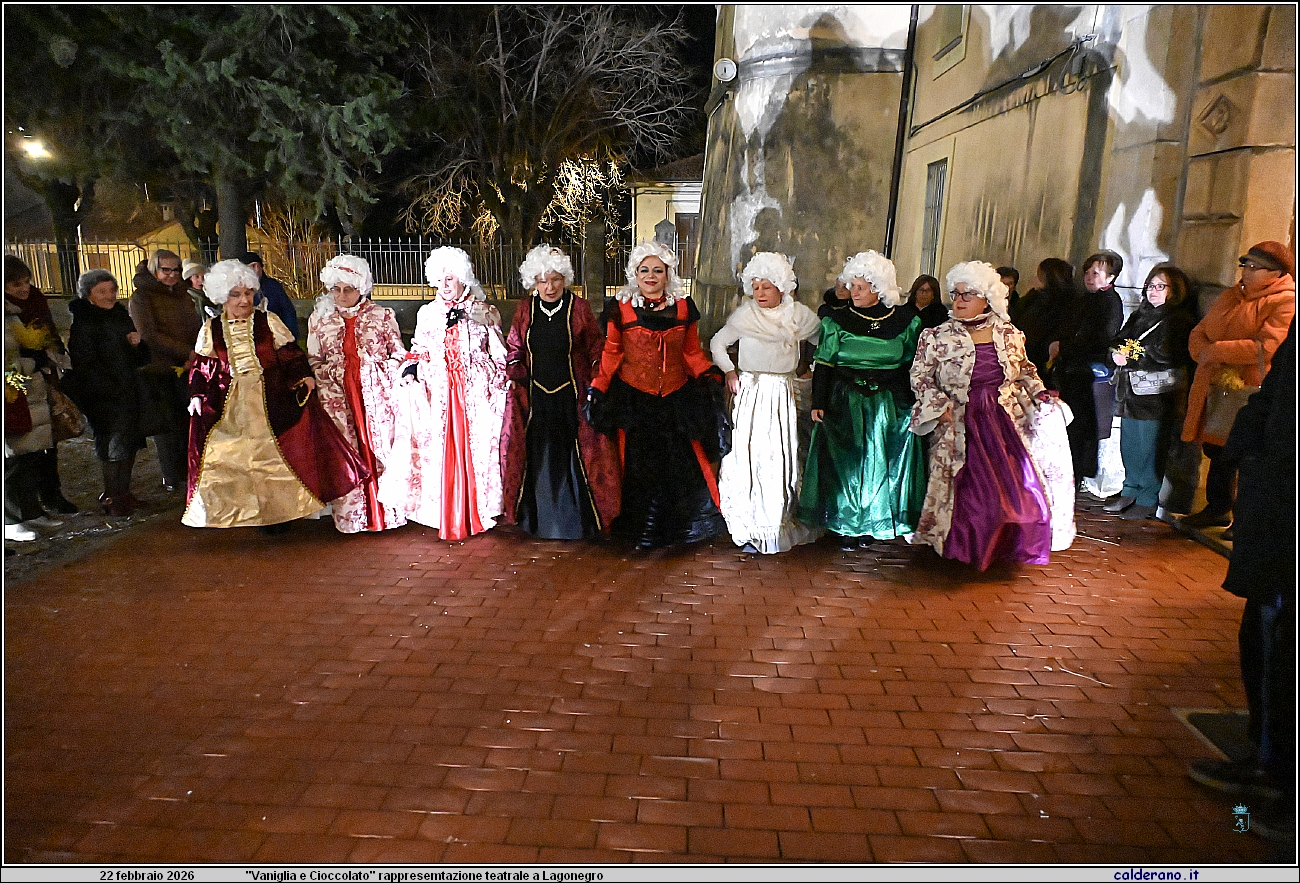
Task: Click the diamond carving on the stone pillar
Action: pyautogui.click(x=1215, y=116)
